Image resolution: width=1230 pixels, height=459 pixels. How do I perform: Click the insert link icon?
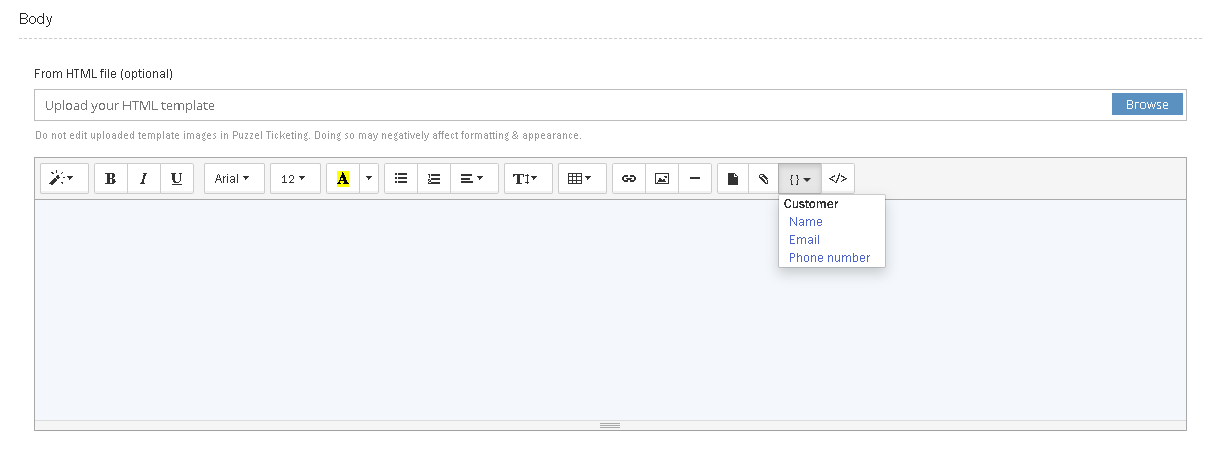[629, 179]
